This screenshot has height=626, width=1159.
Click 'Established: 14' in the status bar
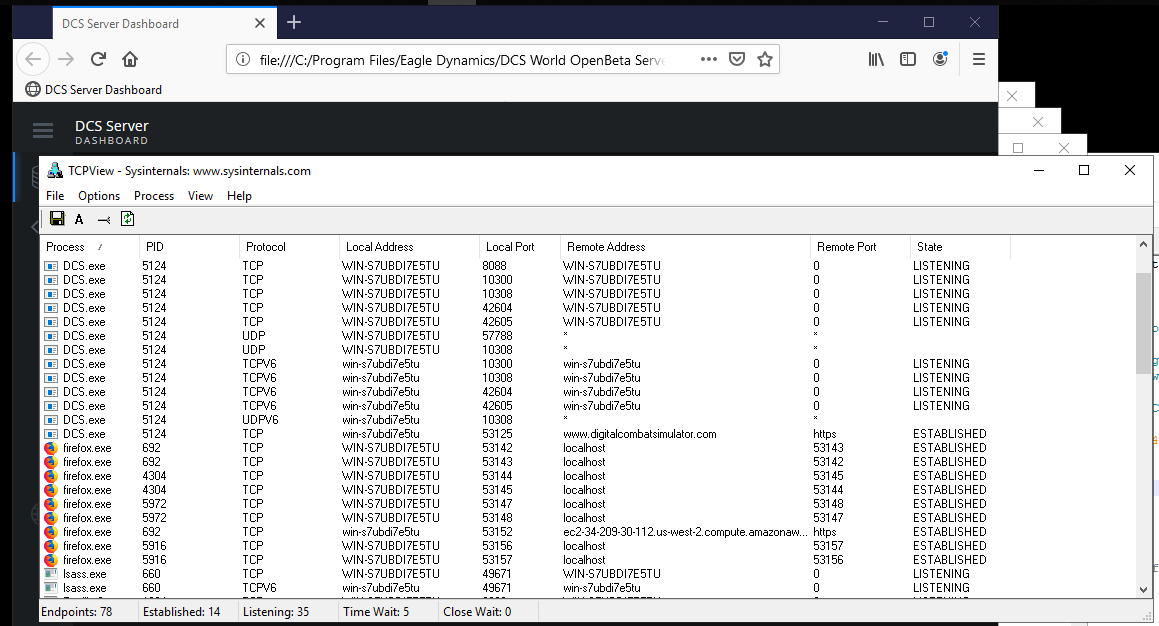182,612
